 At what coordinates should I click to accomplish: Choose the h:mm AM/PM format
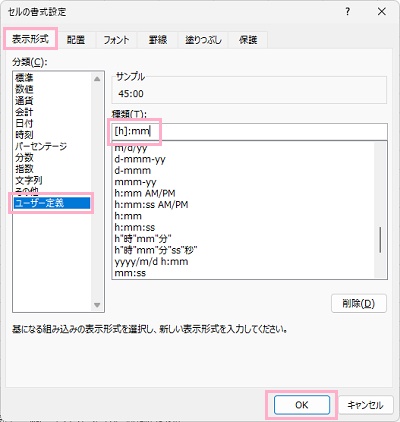[x=243, y=193]
